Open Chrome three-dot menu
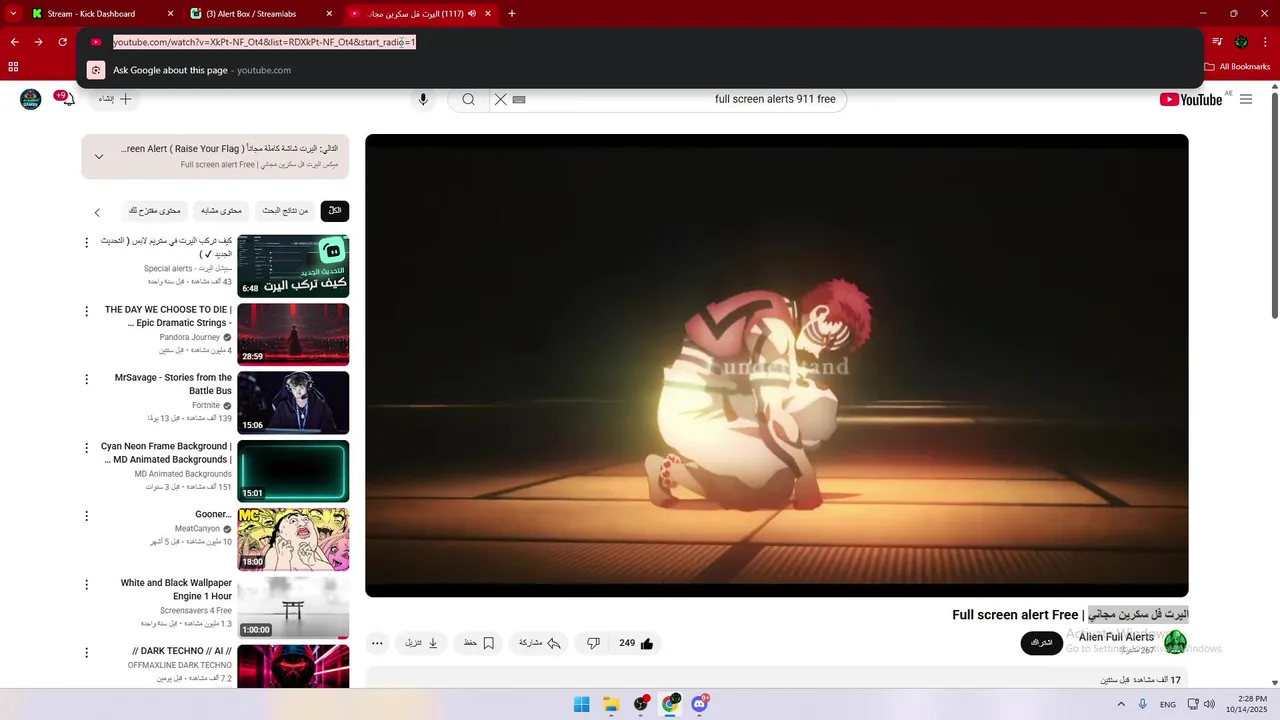The image size is (1280, 720). 1266,42
